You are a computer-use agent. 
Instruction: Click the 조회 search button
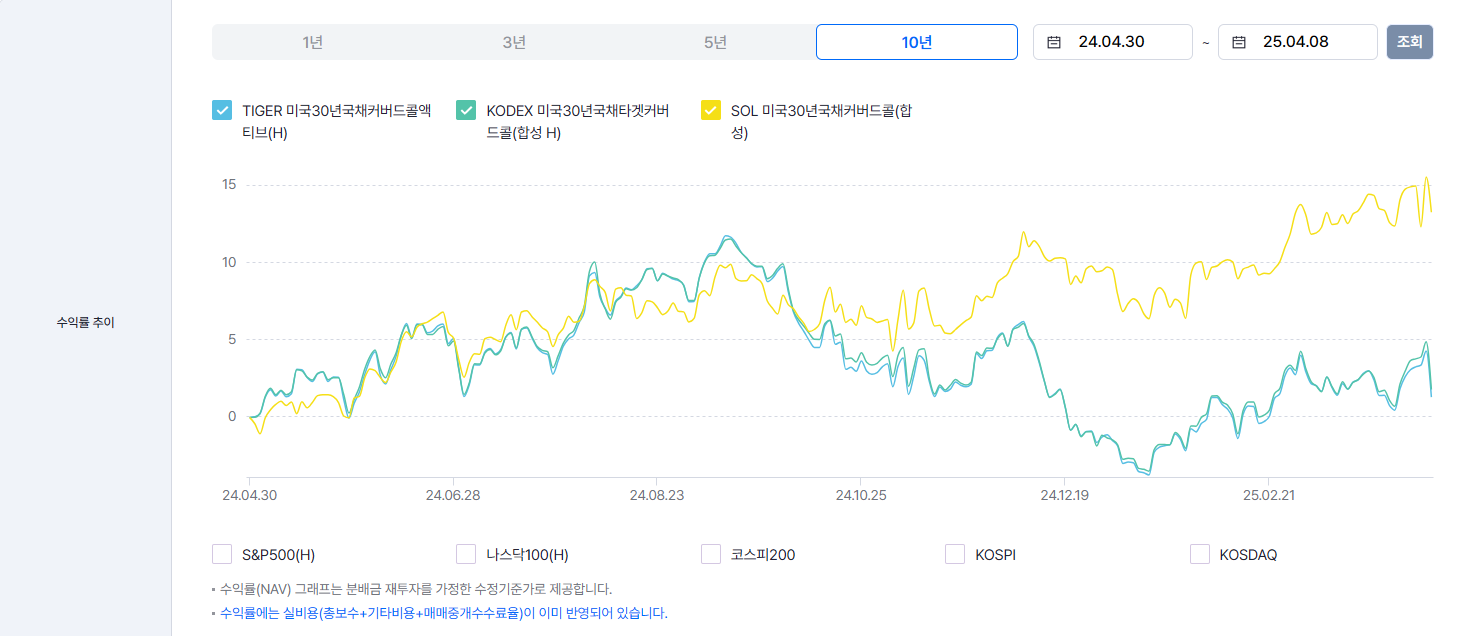tap(1409, 41)
